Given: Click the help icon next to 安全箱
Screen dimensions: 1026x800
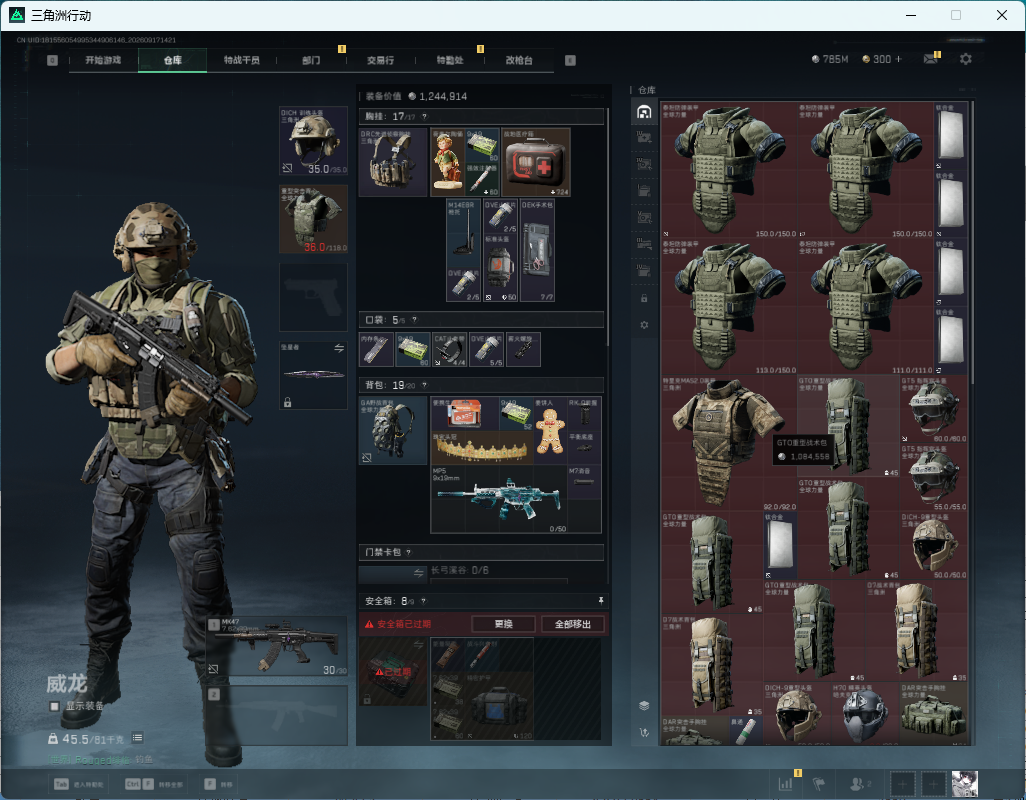Looking at the screenshot, I should (x=423, y=600).
